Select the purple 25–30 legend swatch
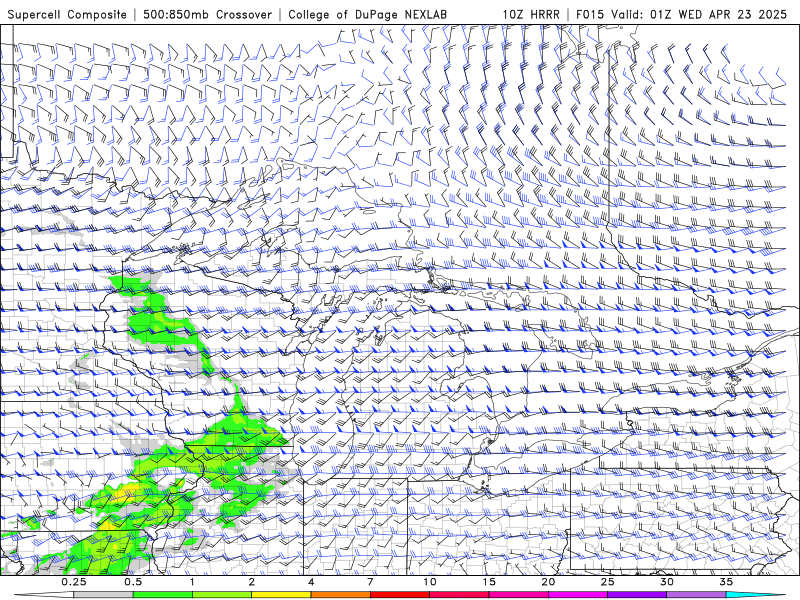The width and height of the screenshot is (800, 600). tap(637, 595)
